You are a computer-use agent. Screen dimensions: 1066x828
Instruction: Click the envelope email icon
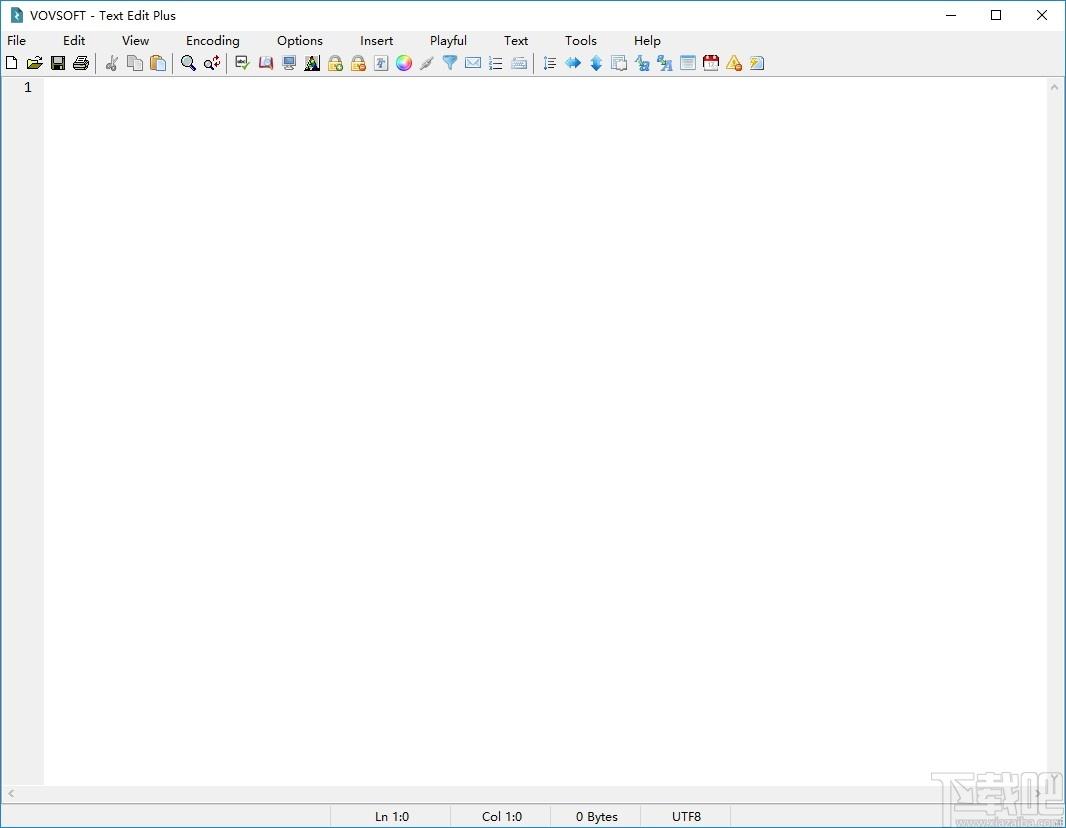click(473, 63)
